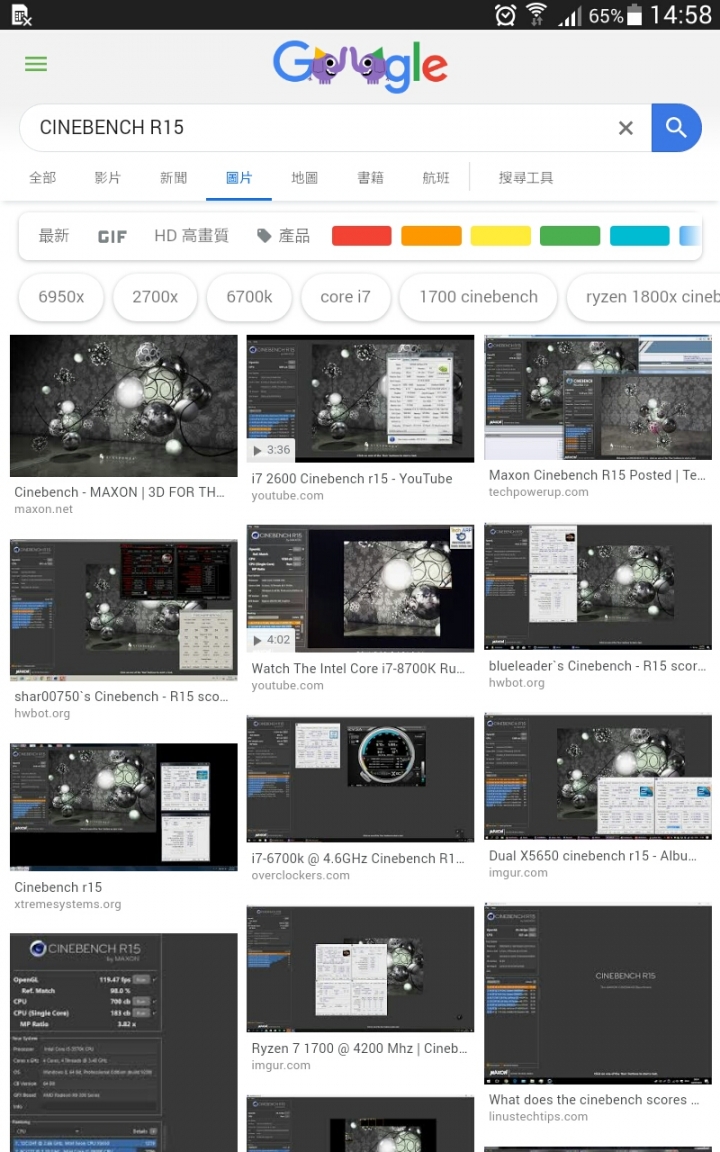The width and height of the screenshot is (720, 1152).
Task: Switch to the 書籍 tab
Action: (x=370, y=178)
